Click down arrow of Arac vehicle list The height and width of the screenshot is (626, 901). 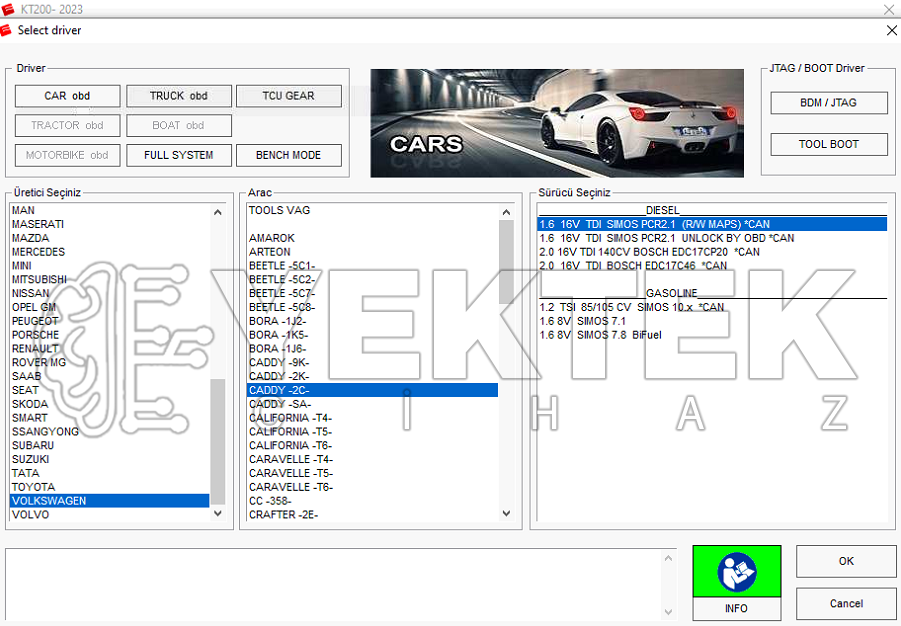click(506, 513)
